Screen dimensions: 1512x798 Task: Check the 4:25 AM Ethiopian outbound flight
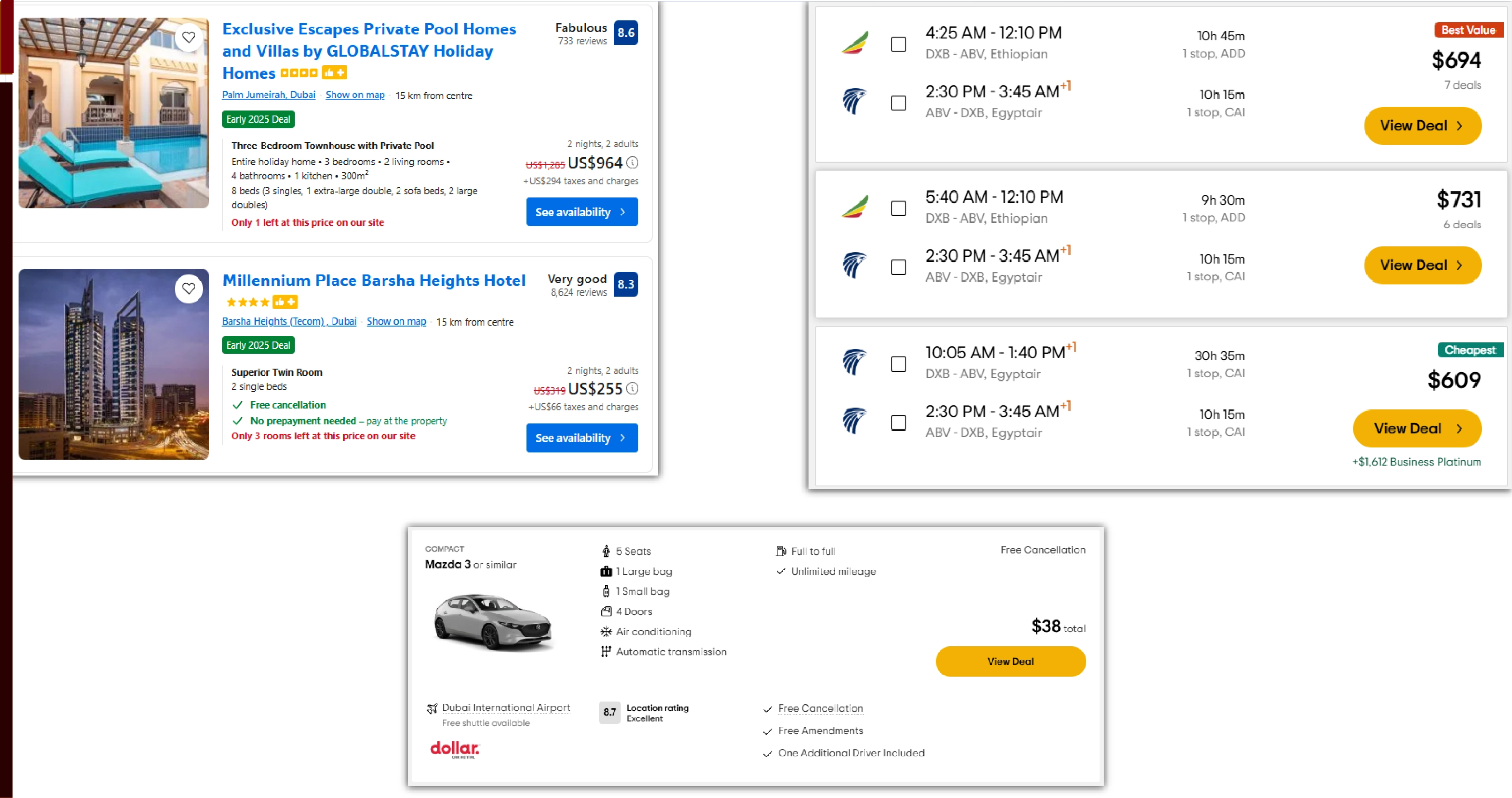coord(899,44)
